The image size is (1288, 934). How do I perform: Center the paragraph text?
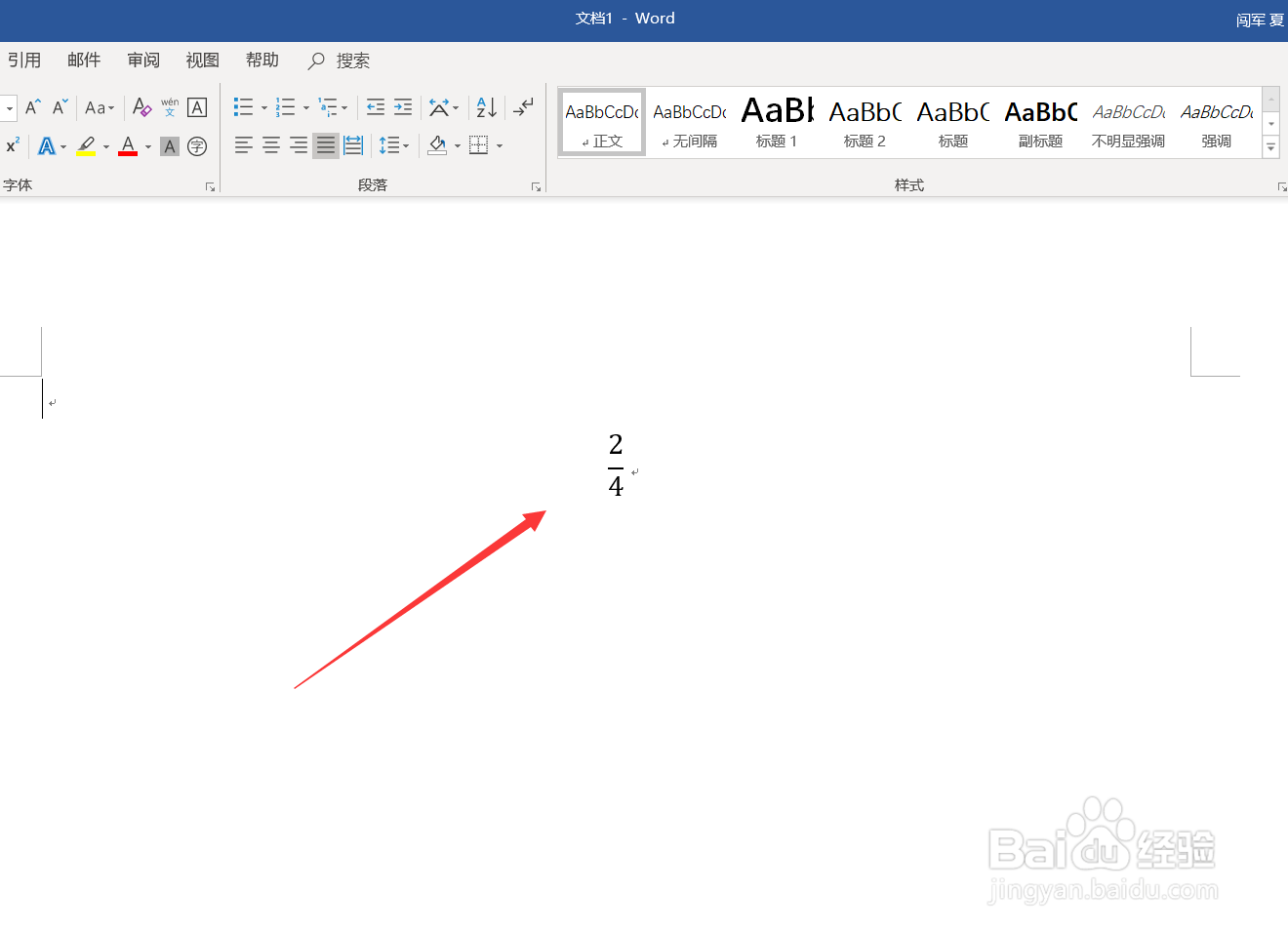click(x=271, y=145)
